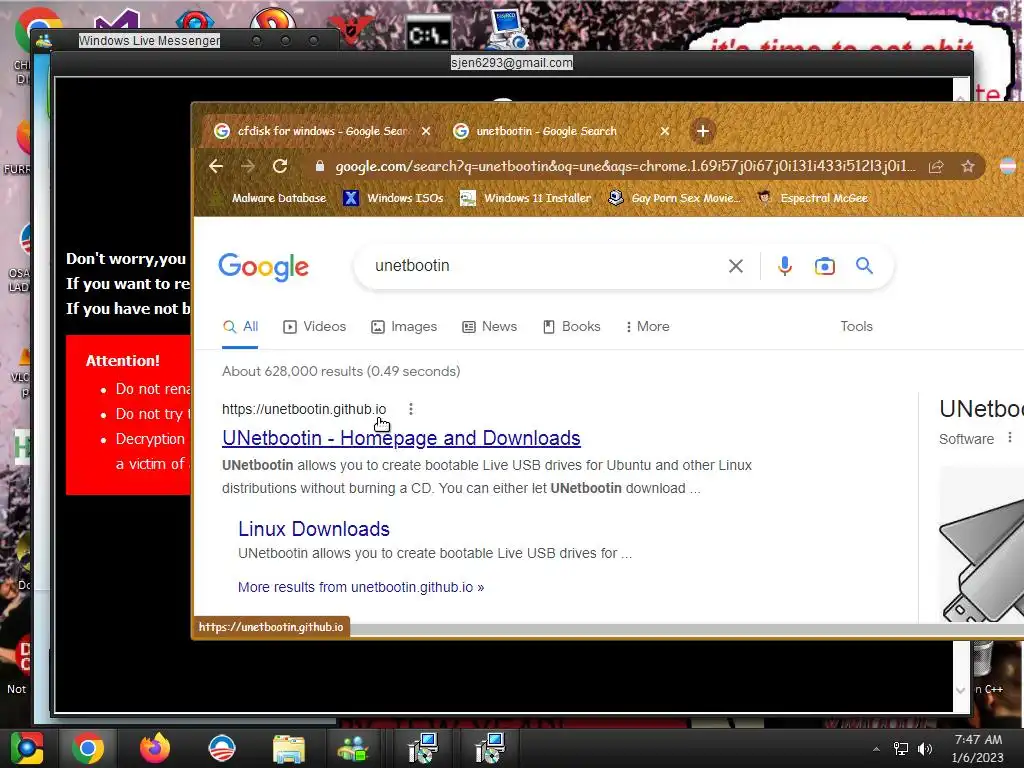Click the https://unetbootin.github.io URL text

(x=304, y=409)
